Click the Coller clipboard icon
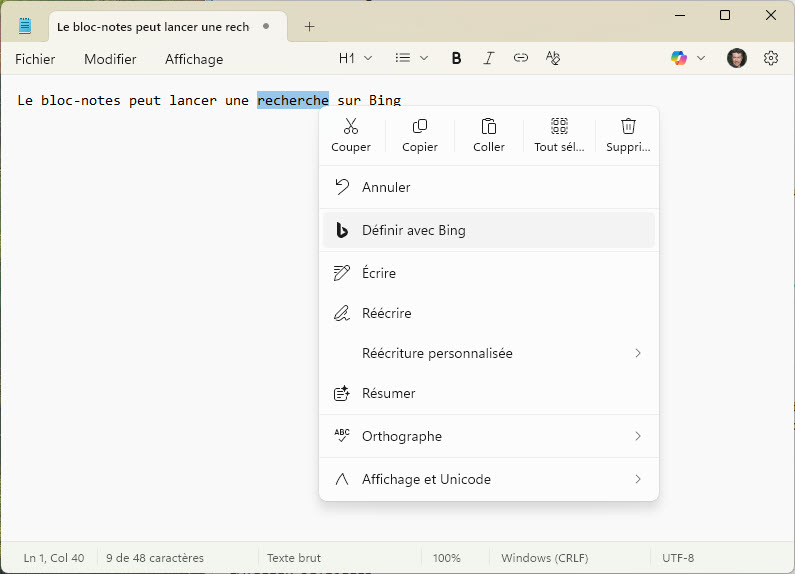This screenshot has height=574, width=795. pyautogui.click(x=489, y=127)
